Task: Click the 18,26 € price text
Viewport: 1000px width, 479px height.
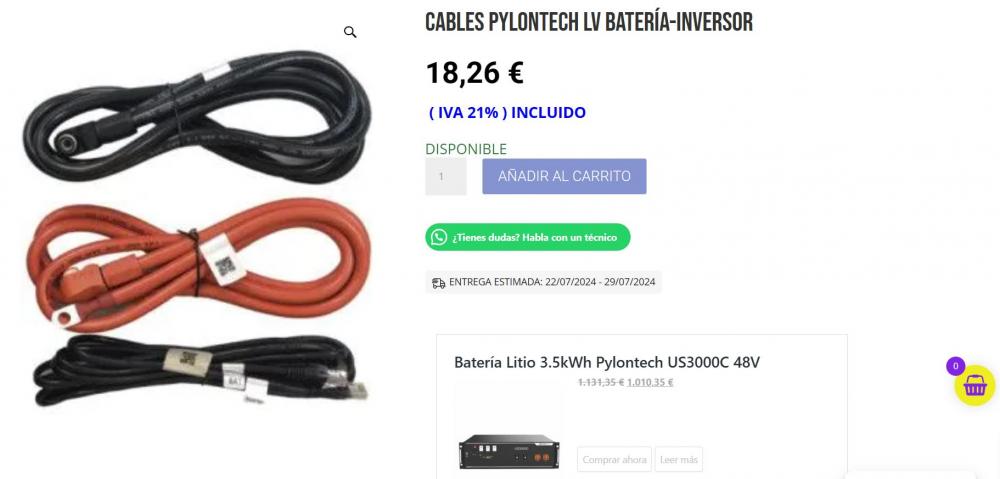Action: (x=474, y=73)
